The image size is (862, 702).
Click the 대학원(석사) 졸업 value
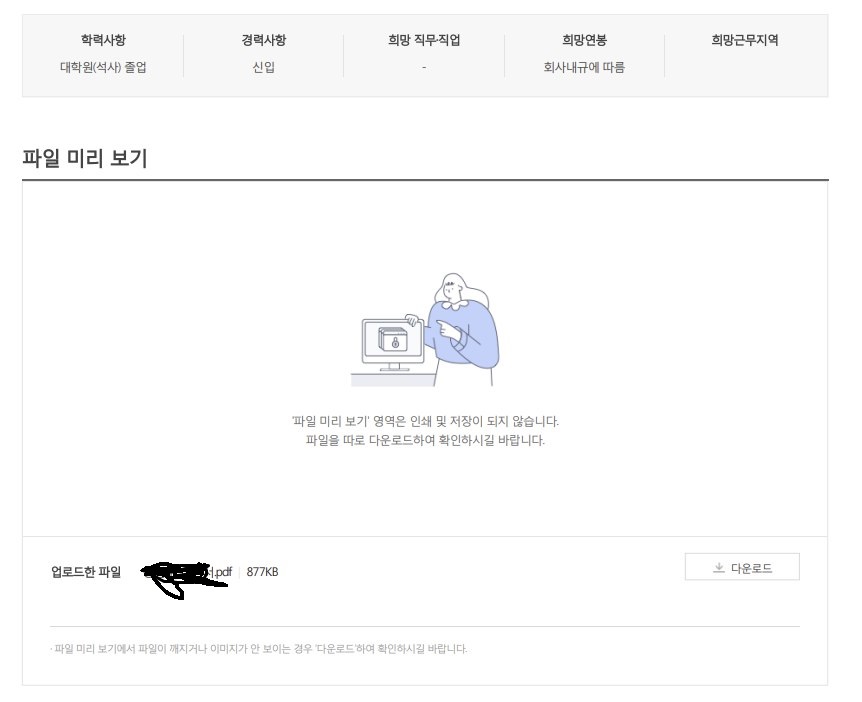(x=103, y=67)
